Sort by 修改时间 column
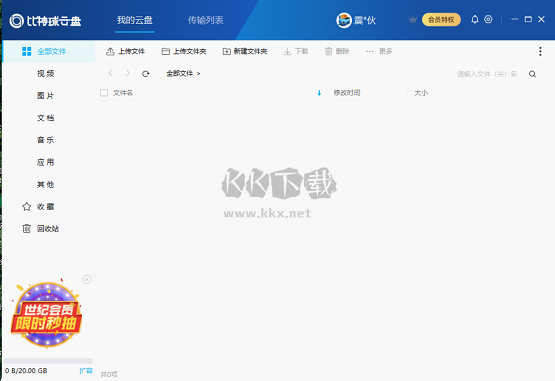 point(347,93)
